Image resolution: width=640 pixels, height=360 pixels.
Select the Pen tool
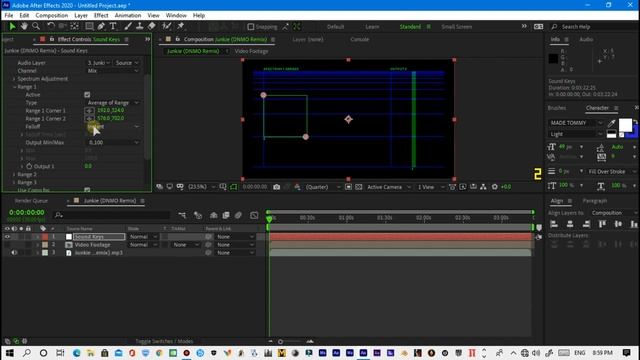tap(101, 27)
